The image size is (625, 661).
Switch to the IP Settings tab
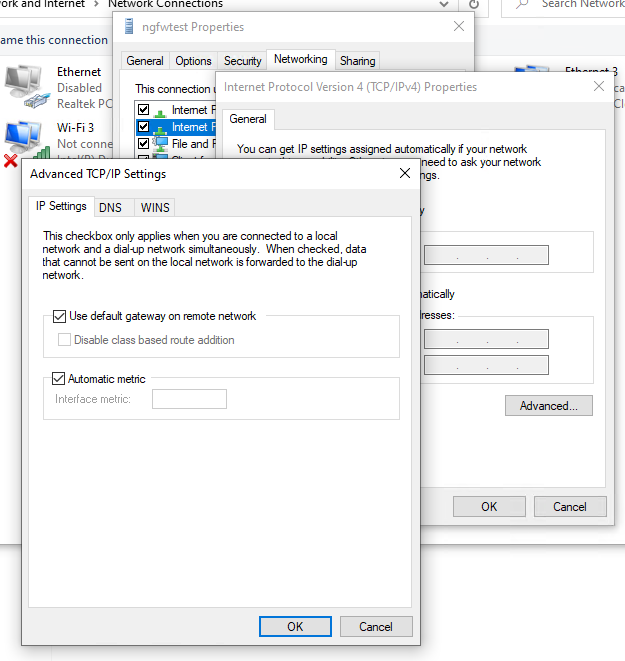[61, 206]
